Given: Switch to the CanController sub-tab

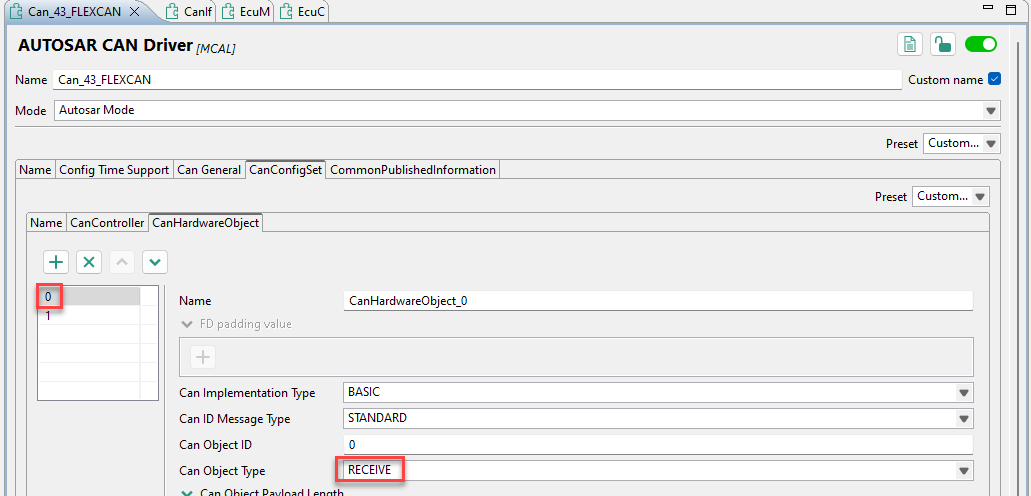Looking at the screenshot, I should tap(107, 223).
